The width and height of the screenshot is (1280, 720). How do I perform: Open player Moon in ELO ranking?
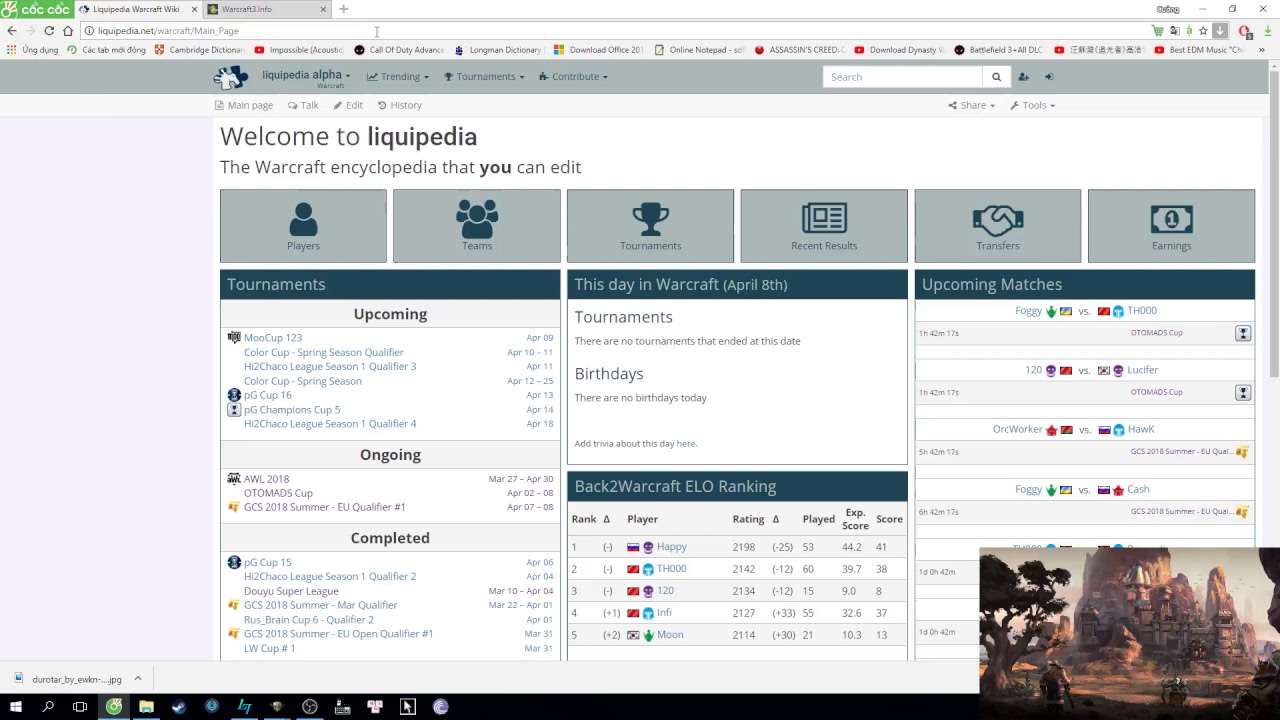coord(670,635)
